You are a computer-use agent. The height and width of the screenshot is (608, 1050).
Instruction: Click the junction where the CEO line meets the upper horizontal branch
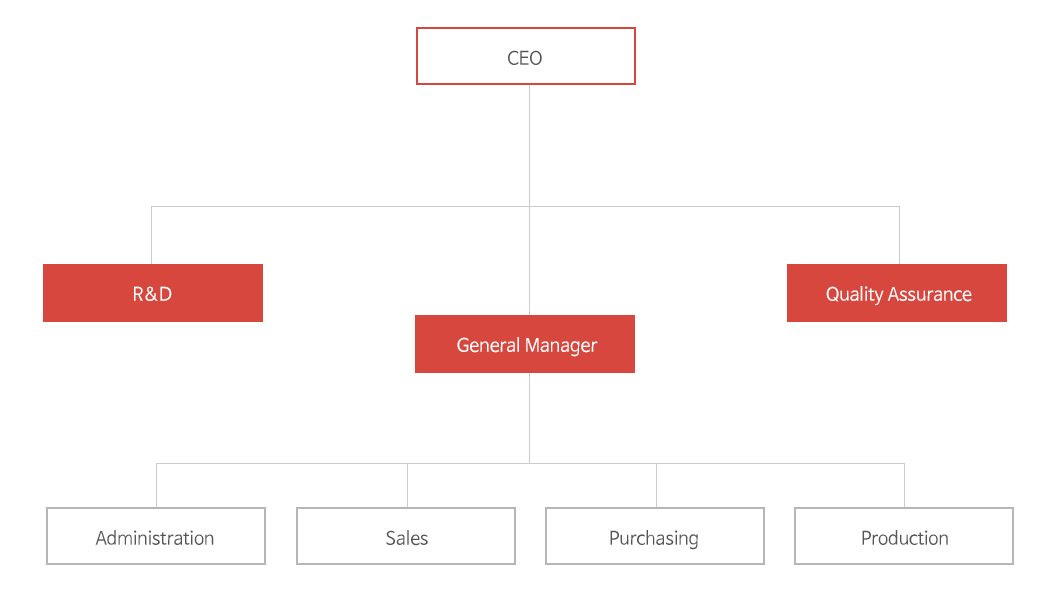530,206
